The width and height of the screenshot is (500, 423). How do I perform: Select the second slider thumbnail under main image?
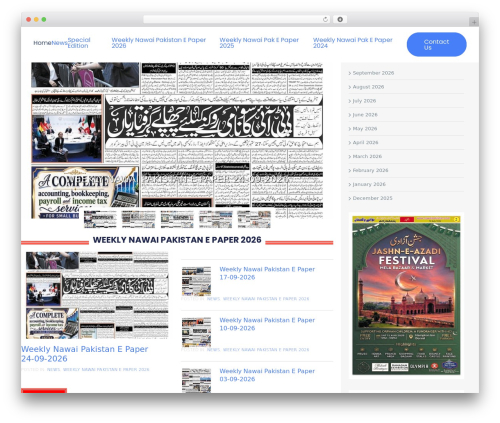coord(138,219)
